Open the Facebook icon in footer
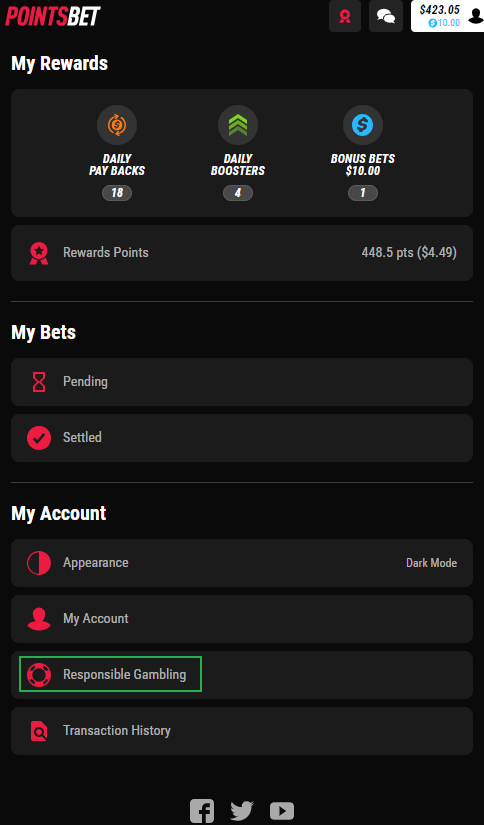Image resolution: width=484 pixels, height=825 pixels. (x=202, y=811)
